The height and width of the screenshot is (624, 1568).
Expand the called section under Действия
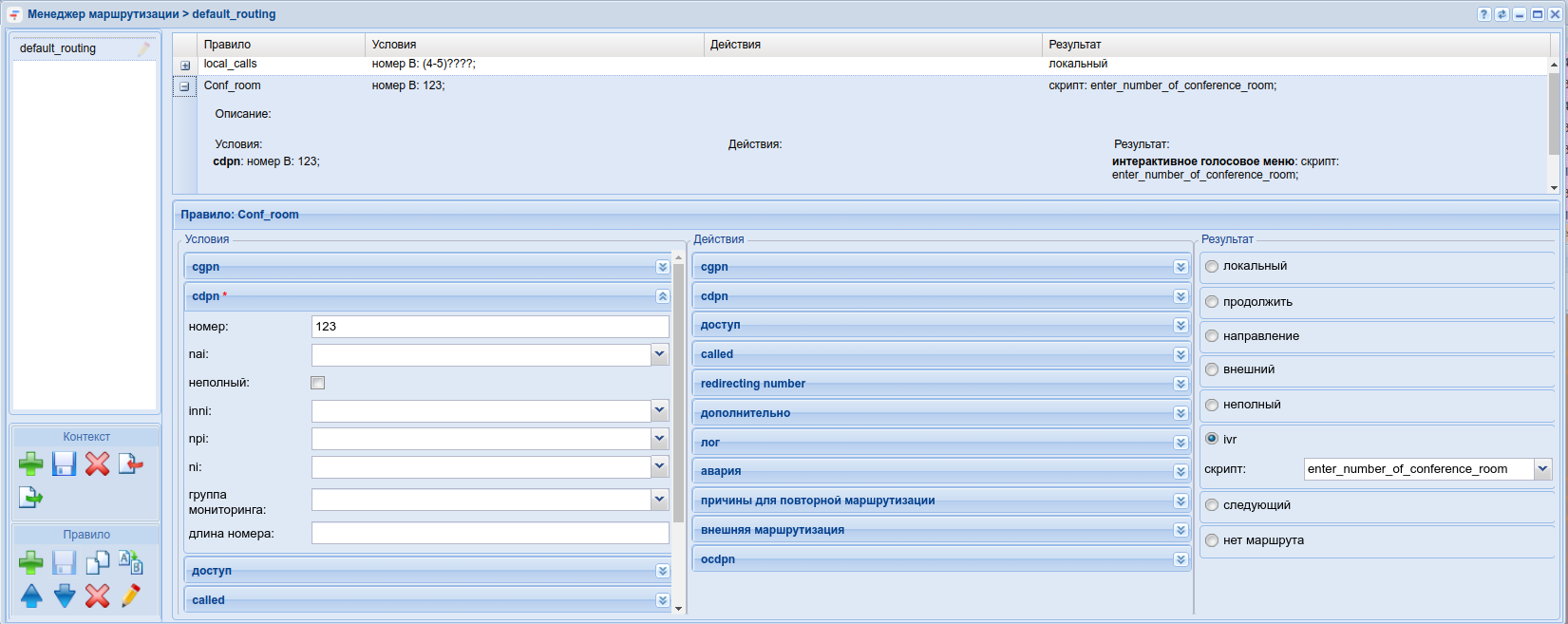tap(1181, 355)
